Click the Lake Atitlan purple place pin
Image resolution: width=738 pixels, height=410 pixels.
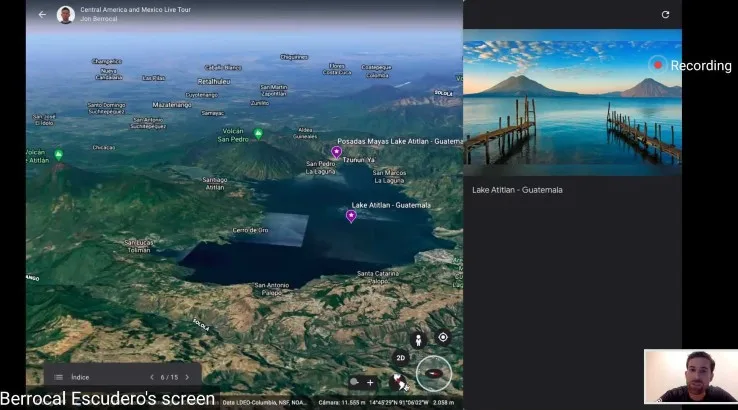(351, 215)
